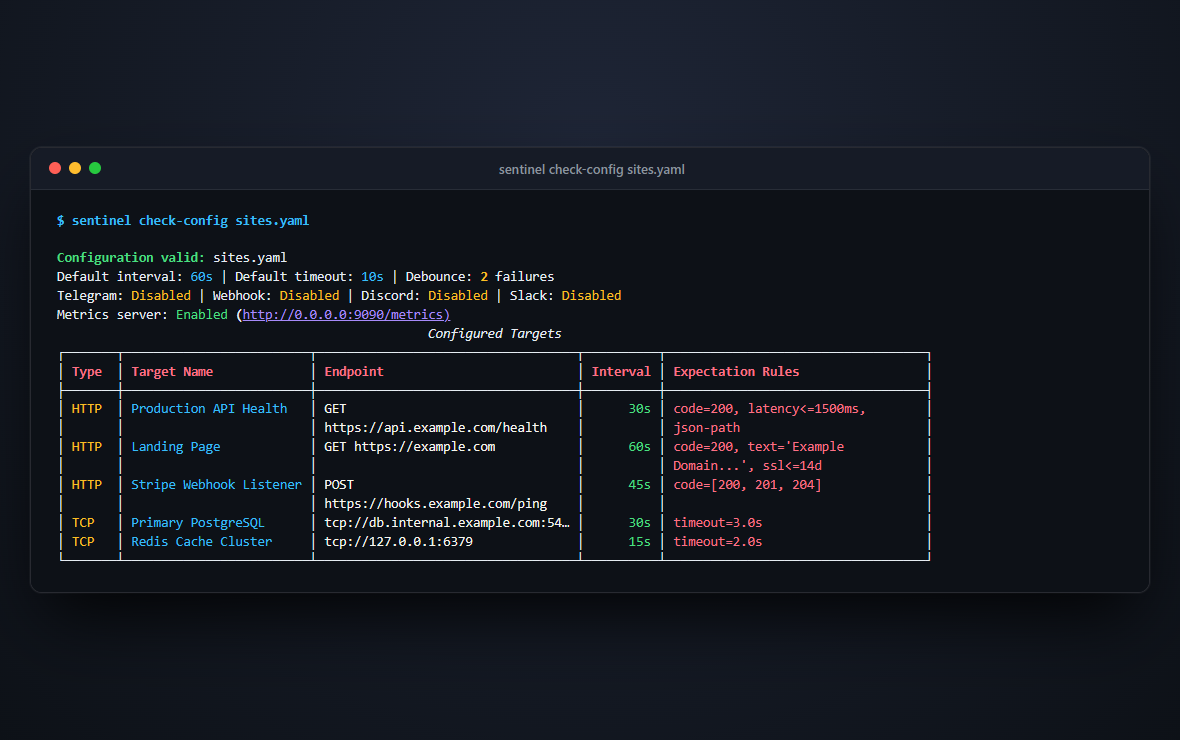Screen dimensions: 1180x740
Task: Click the 'Endpoint' column header
Action: tap(354, 372)
